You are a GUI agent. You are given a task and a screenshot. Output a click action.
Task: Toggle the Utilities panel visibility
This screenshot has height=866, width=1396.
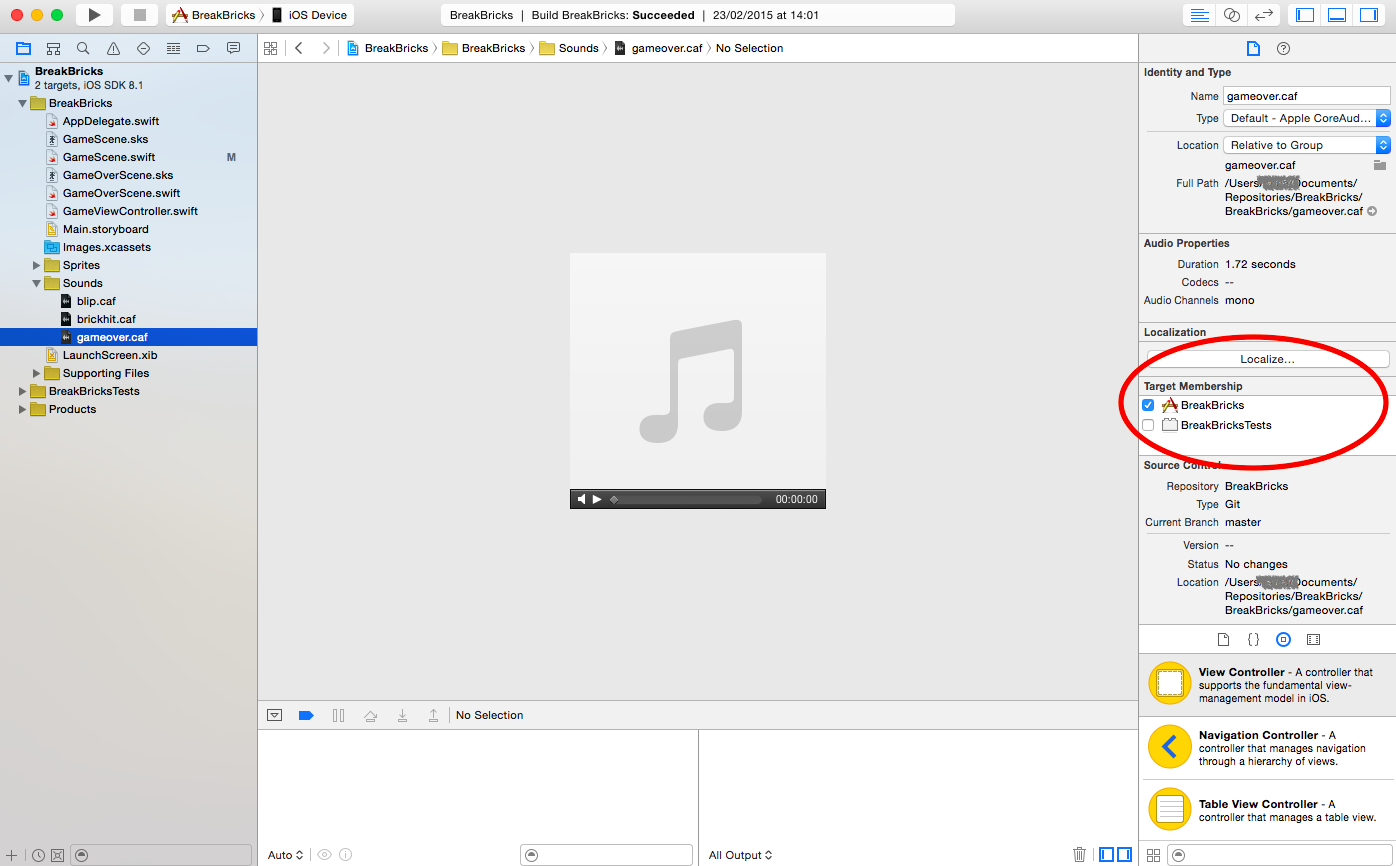tap(1369, 15)
